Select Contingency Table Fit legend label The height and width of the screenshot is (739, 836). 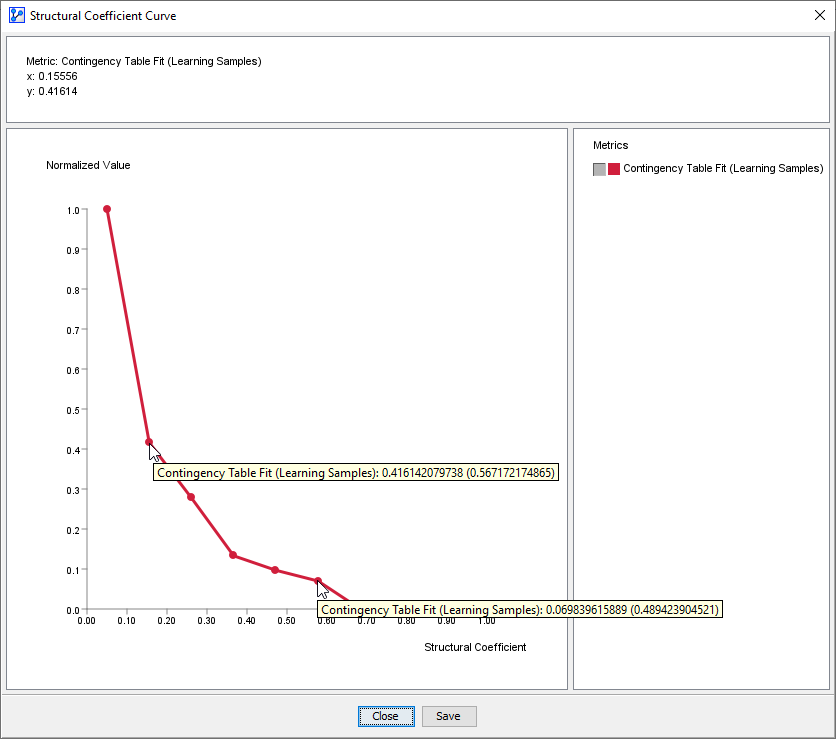click(723, 168)
